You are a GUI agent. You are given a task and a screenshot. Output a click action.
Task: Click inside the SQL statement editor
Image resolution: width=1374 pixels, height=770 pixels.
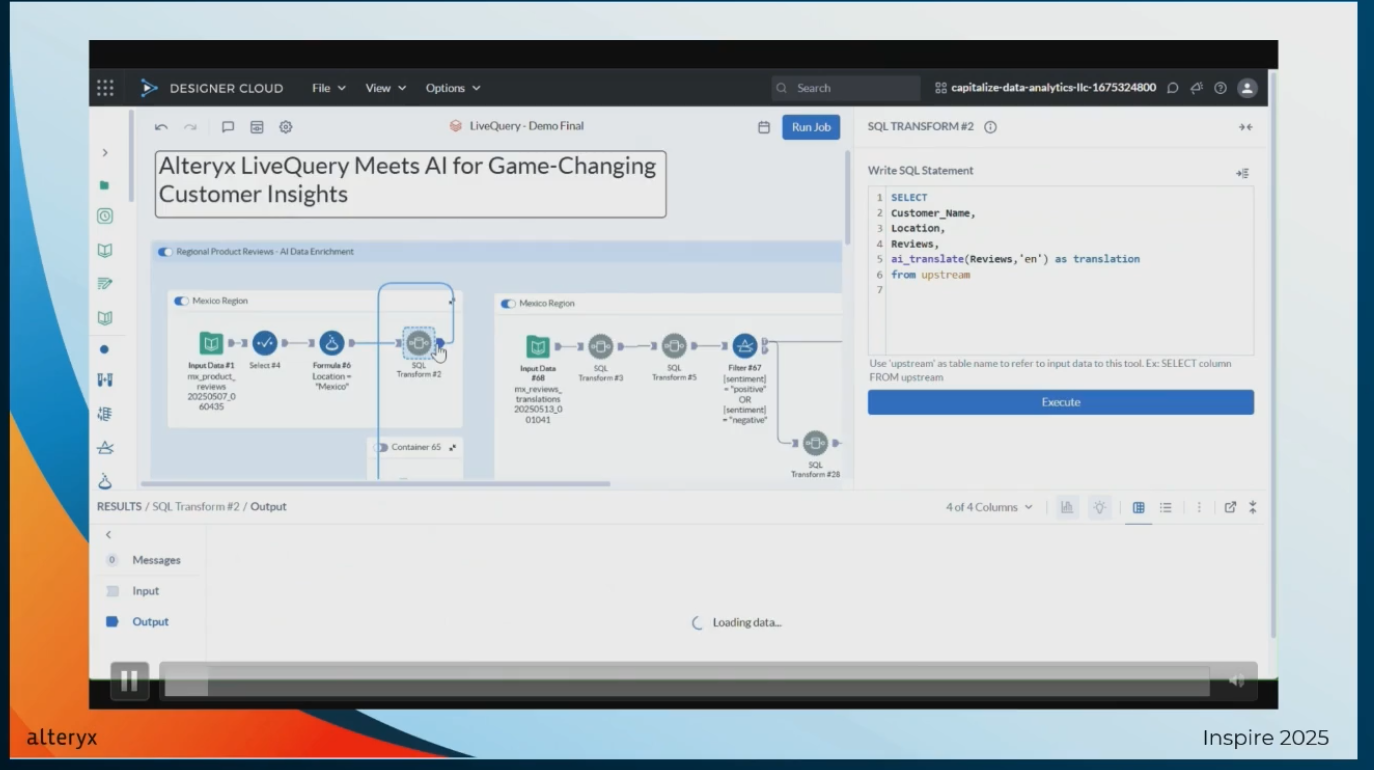tap(1061, 270)
